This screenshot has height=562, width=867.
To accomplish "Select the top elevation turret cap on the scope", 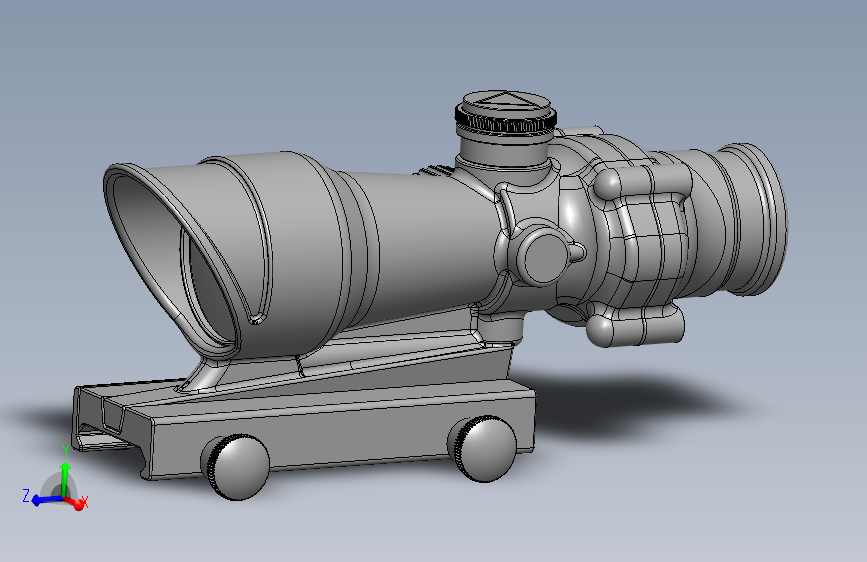I will [505, 115].
